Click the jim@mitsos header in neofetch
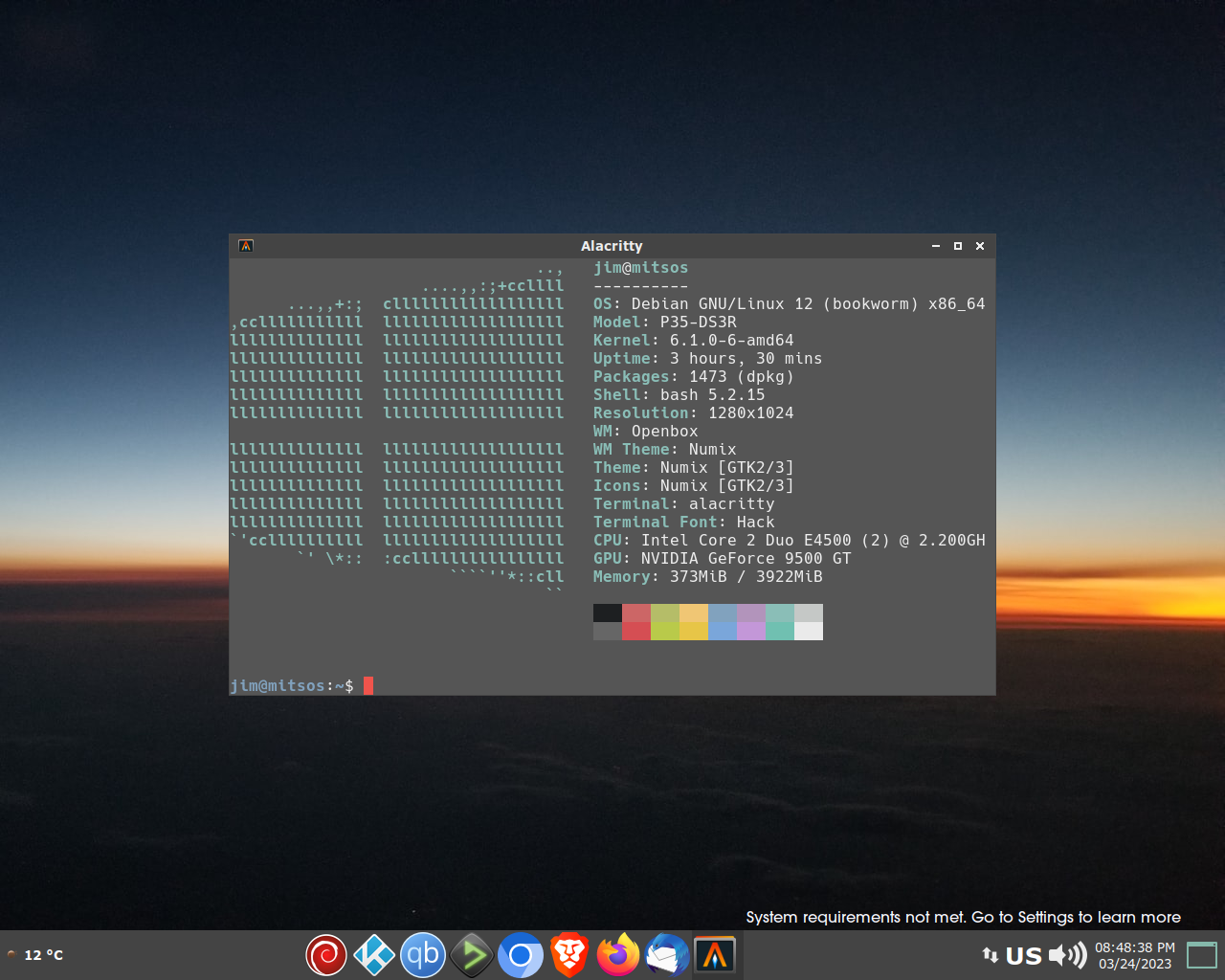The height and width of the screenshot is (980, 1225). [641, 268]
